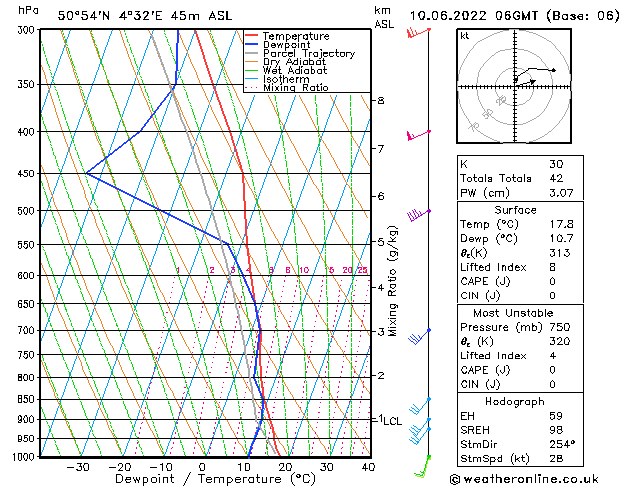The height and width of the screenshot is (486, 629).
Task: Click the EH value 59
Action: [556, 416]
